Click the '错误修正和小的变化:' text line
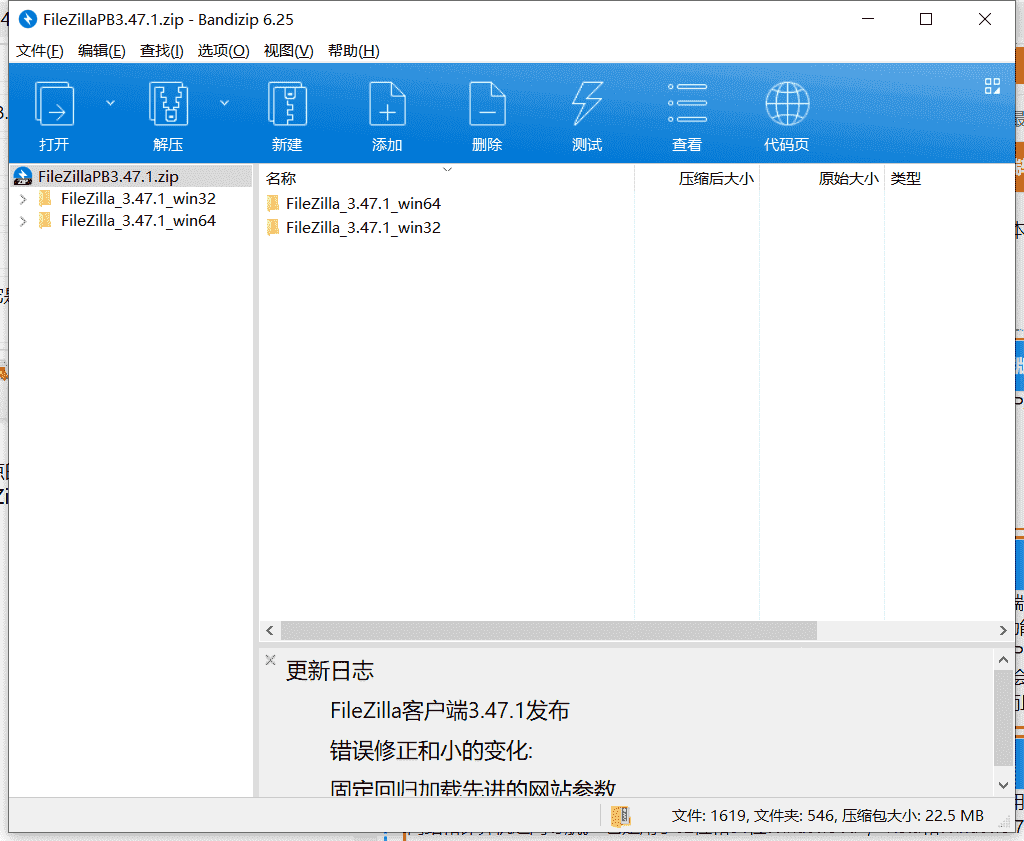The height and width of the screenshot is (841, 1024). coord(431,751)
